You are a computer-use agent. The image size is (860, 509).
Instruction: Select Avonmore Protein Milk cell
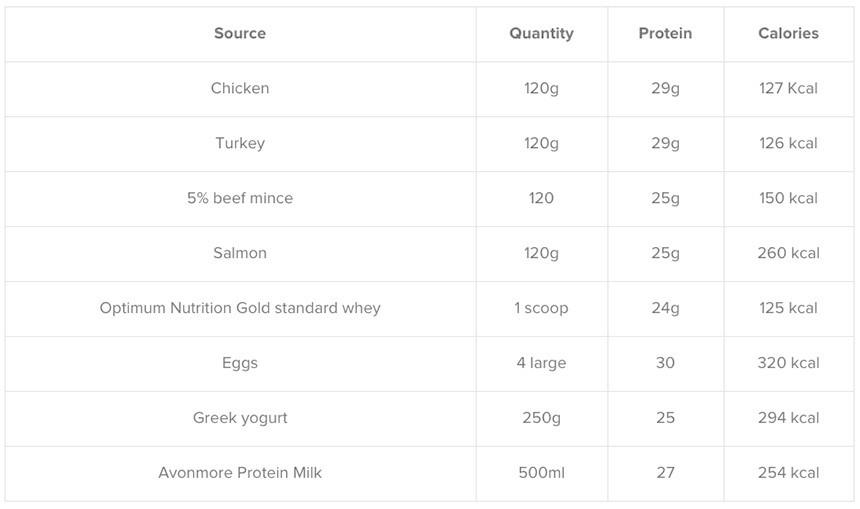[240, 473]
